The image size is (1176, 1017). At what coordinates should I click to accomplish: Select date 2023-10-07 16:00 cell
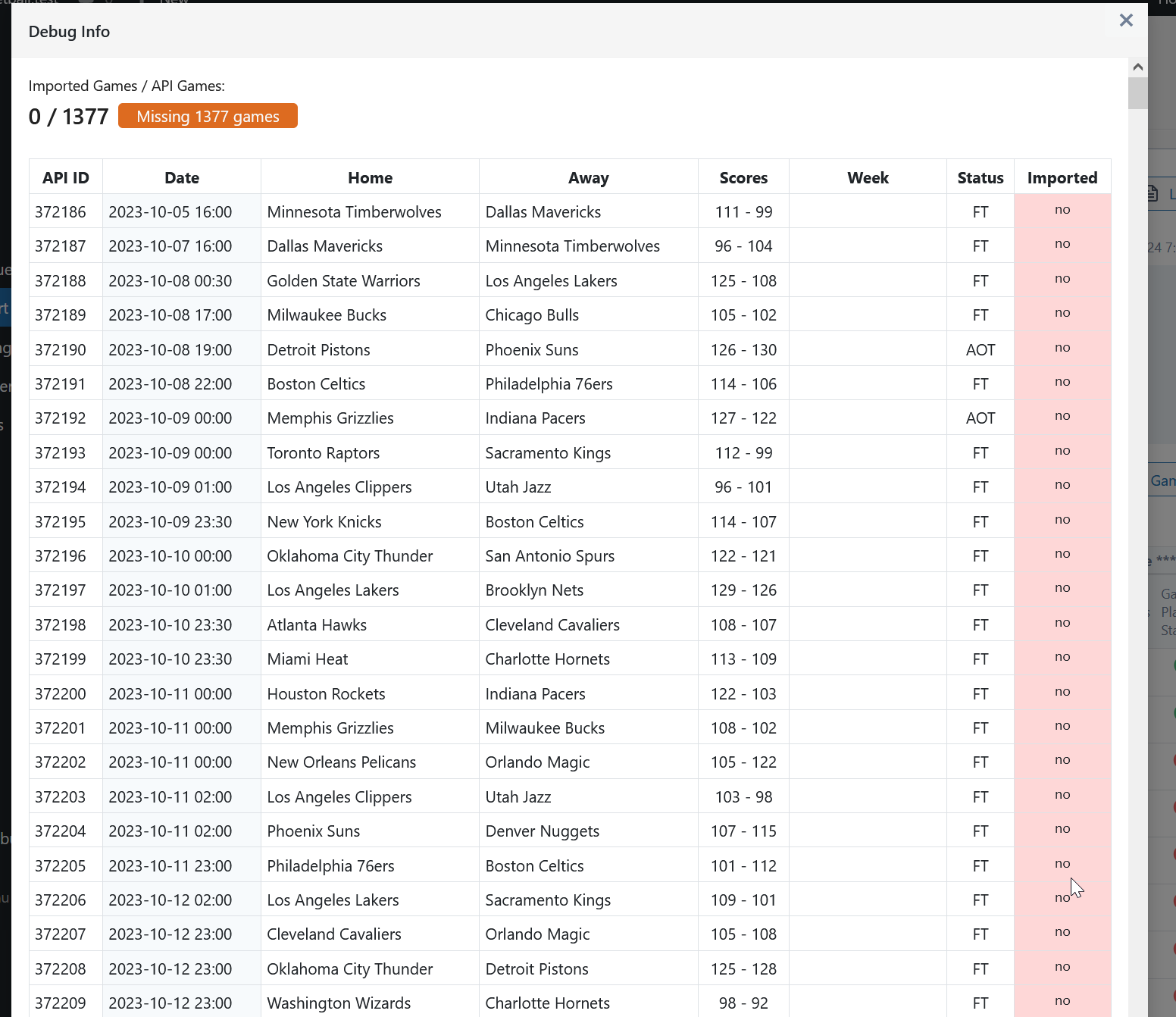coord(182,246)
